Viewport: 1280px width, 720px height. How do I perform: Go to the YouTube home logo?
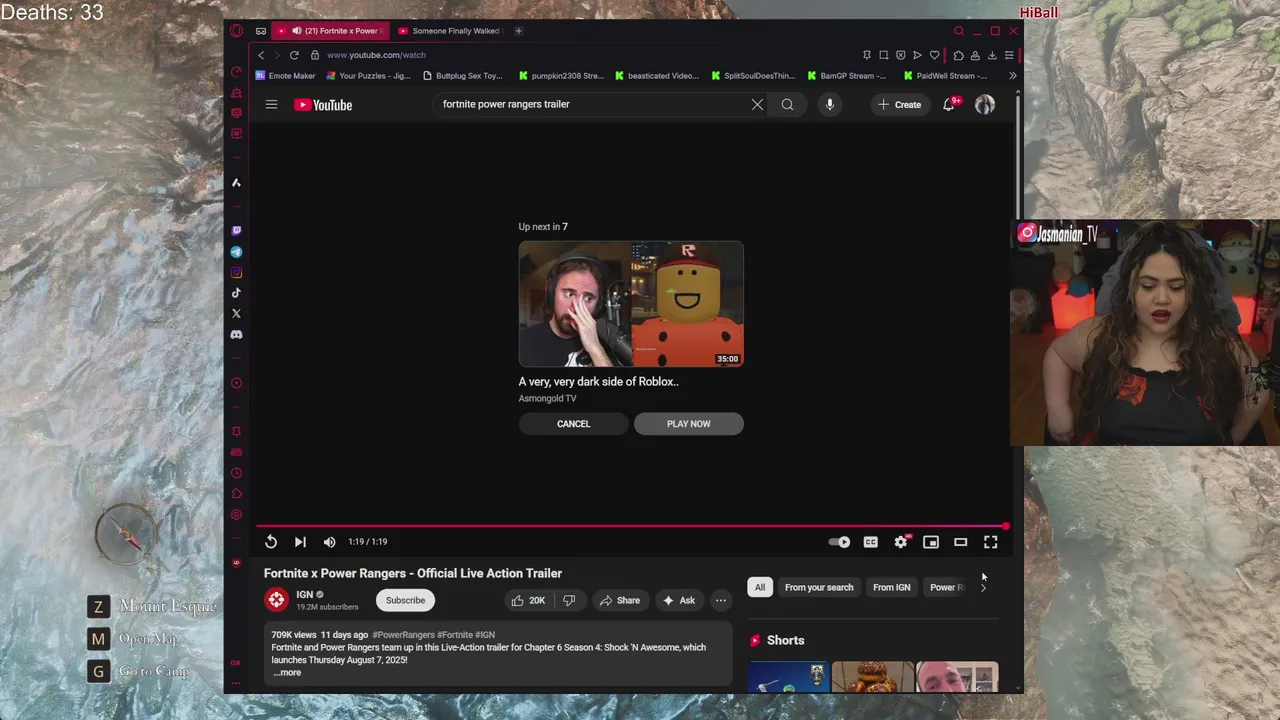[323, 105]
